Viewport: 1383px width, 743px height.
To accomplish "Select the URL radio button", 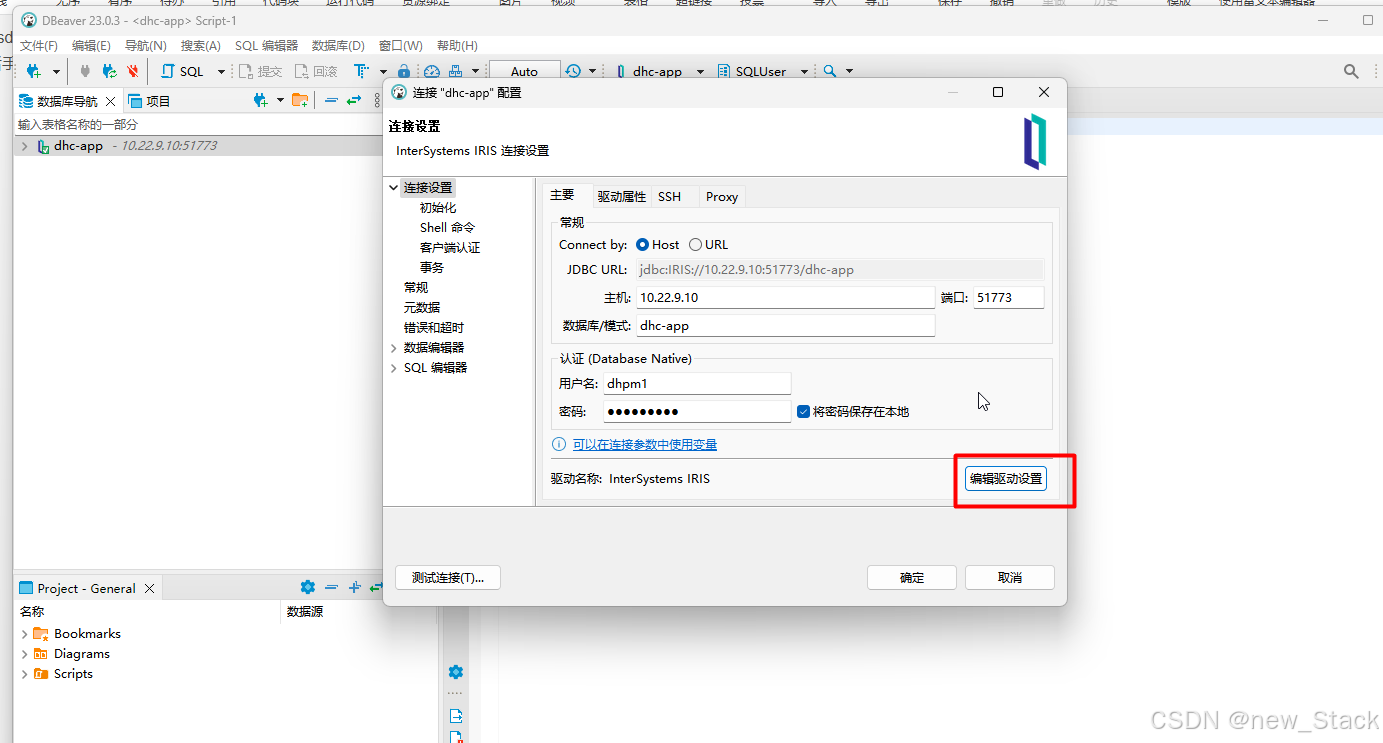I will coord(695,244).
